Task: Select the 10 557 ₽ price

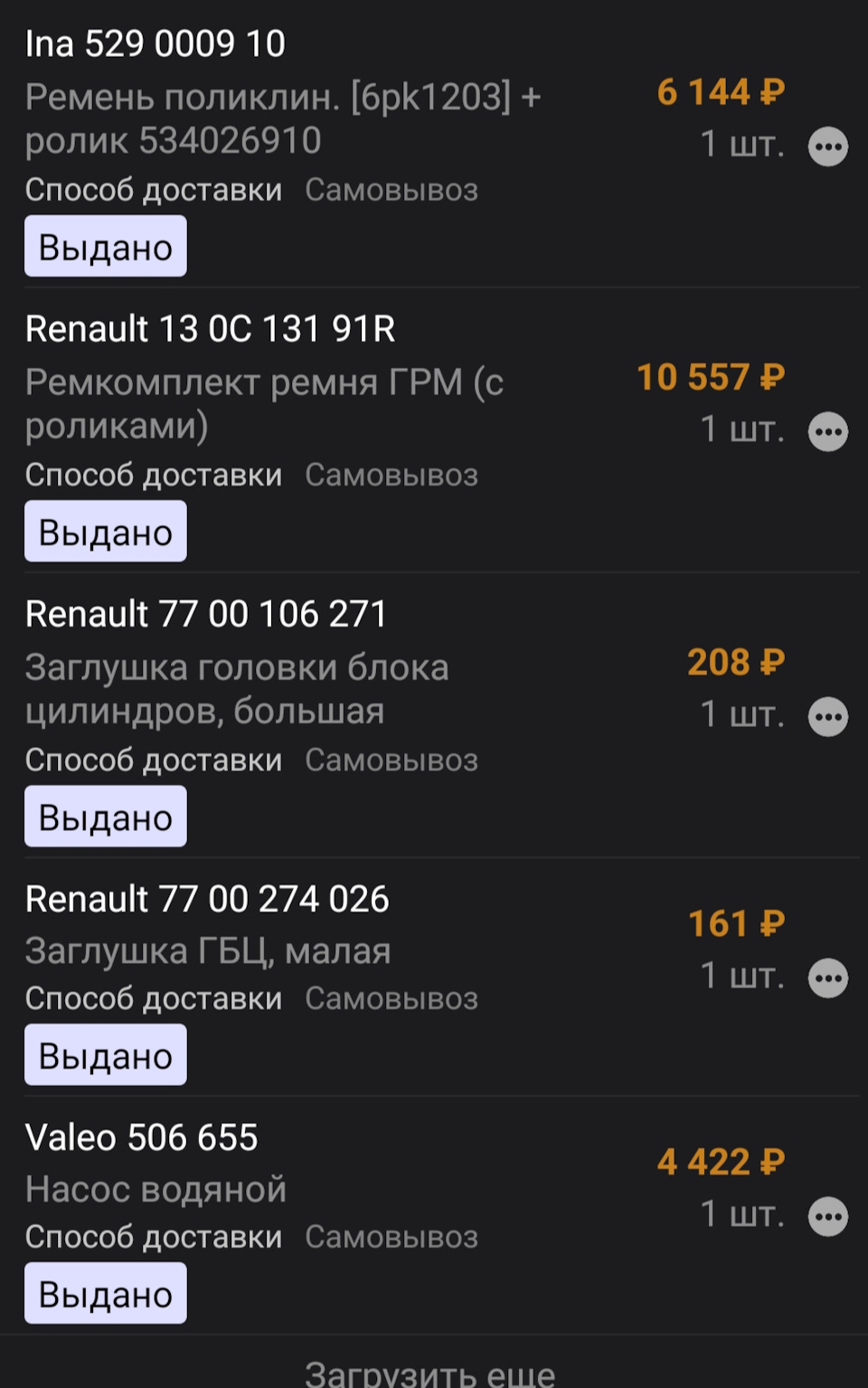Action: click(x=711, y=377)
